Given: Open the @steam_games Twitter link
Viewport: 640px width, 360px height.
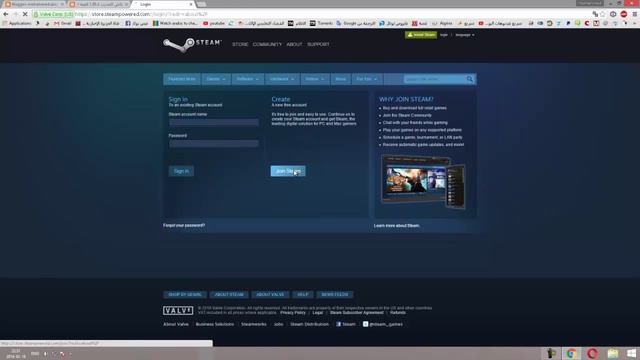Looking at the screenshot, I should [382, 324].
